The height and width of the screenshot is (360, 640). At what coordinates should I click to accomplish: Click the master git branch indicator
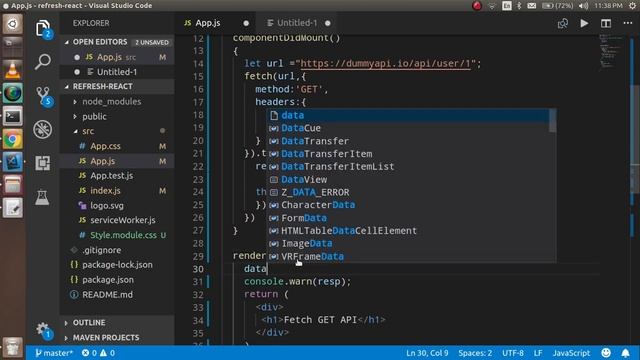coord(54,353)
